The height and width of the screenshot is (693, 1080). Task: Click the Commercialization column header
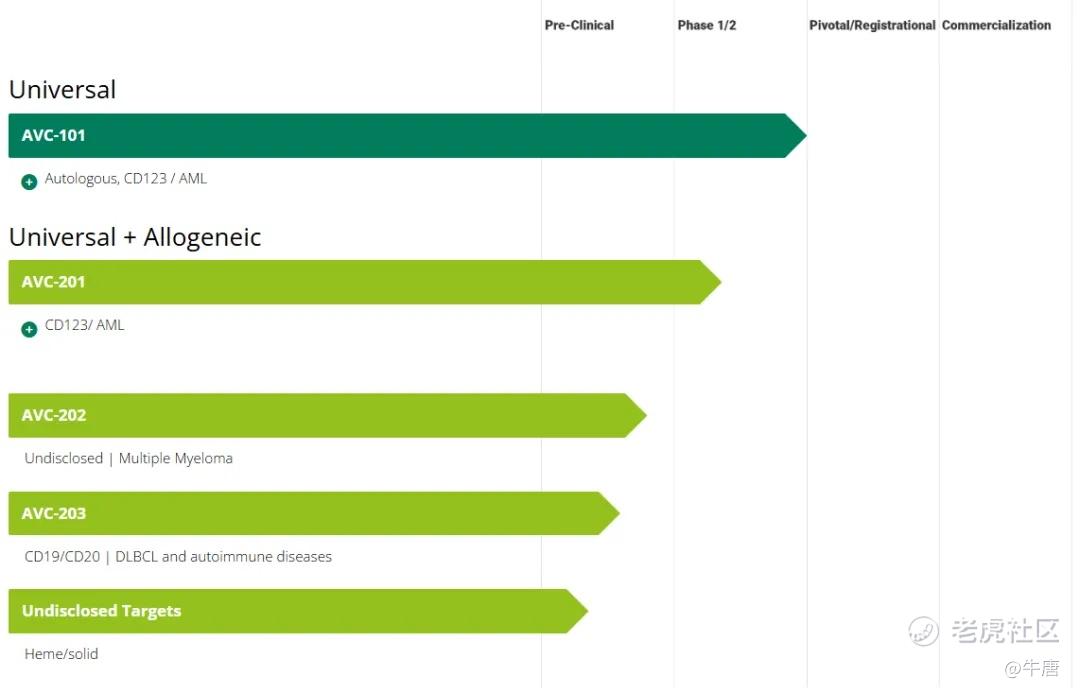coord(996,25)
